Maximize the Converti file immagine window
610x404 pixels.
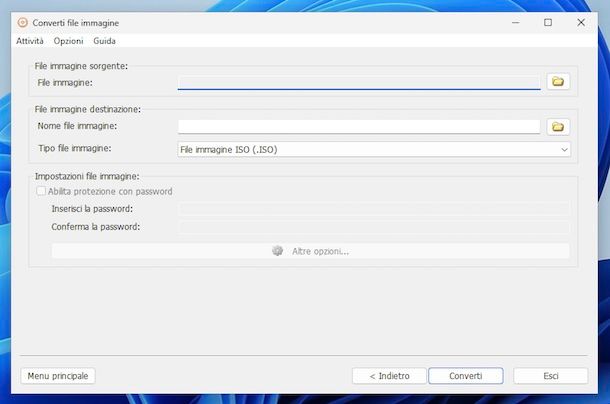(x=548, y=22)
